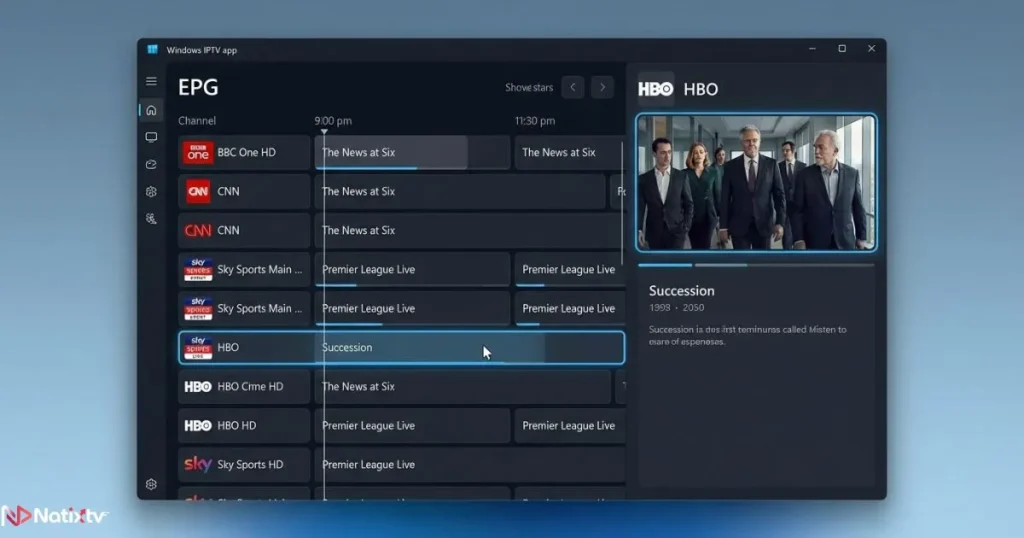
Task: Click the Show stars label
Action: click(x=529, y=87)
